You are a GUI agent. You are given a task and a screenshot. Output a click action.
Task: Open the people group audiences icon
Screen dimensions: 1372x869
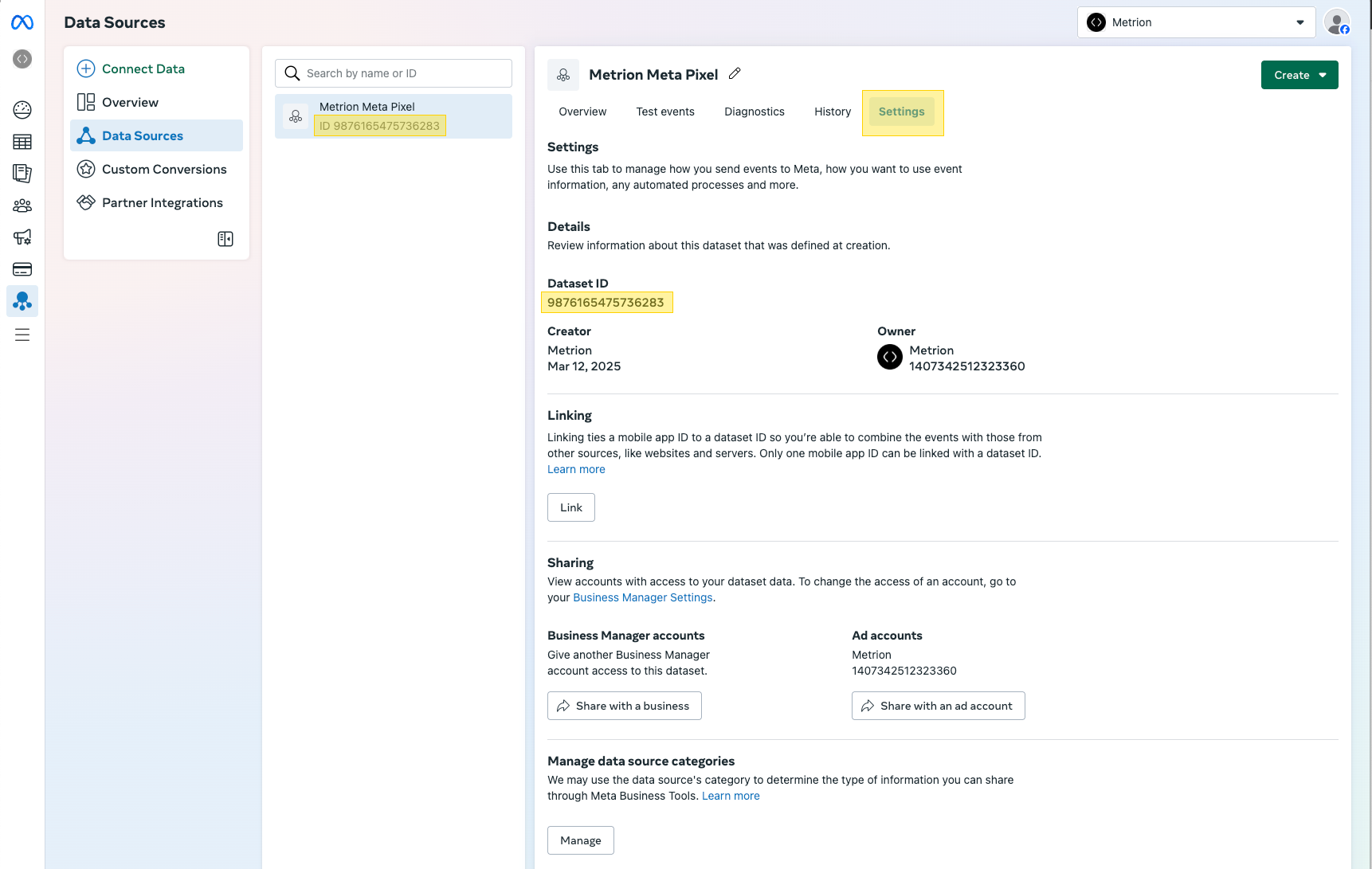[22, 206]
